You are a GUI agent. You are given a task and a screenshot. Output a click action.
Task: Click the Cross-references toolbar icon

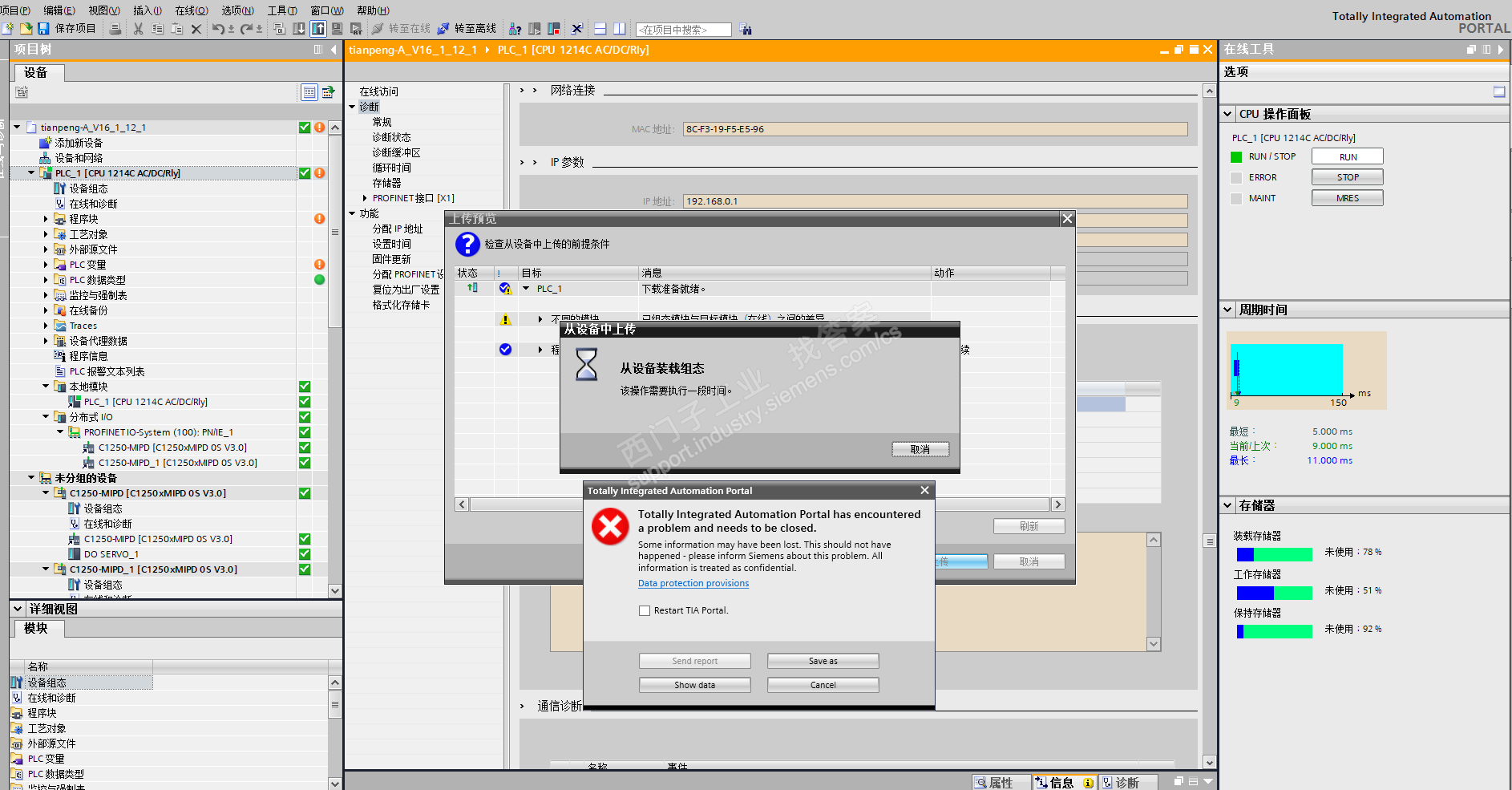click(576, 29)
